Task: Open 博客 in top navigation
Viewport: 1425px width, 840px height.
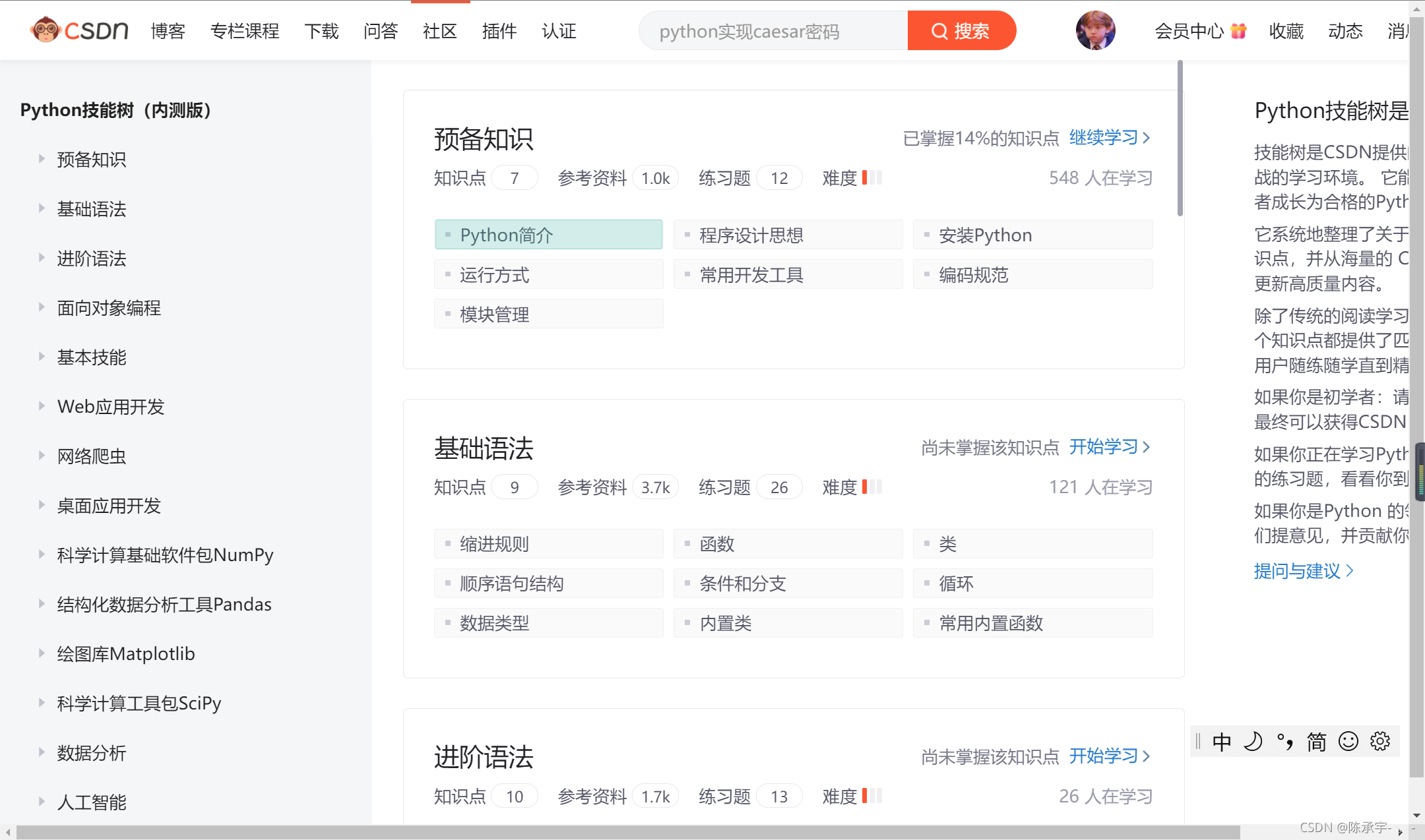Action: [x=168, y=31]
